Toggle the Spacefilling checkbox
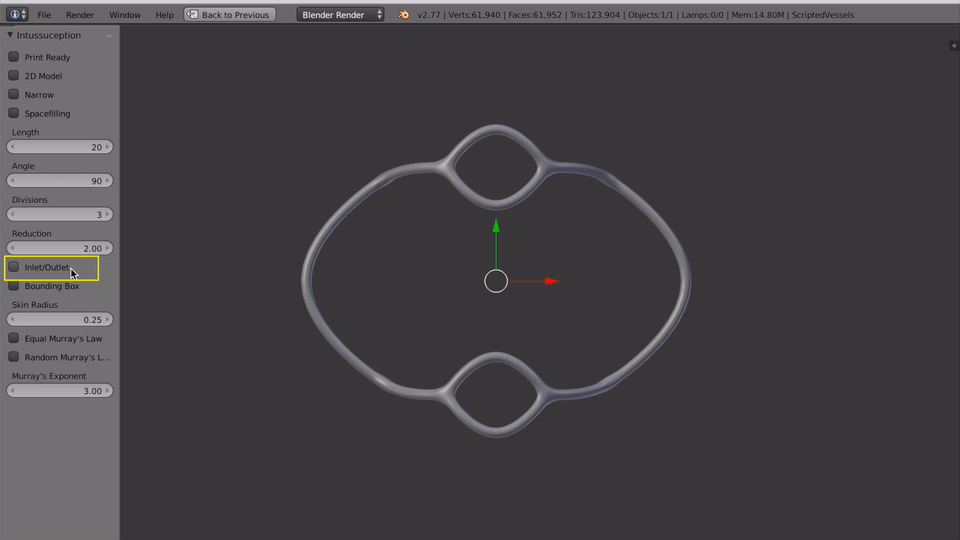960x540 pixels. pyautogui.click(x=13, y=113)
